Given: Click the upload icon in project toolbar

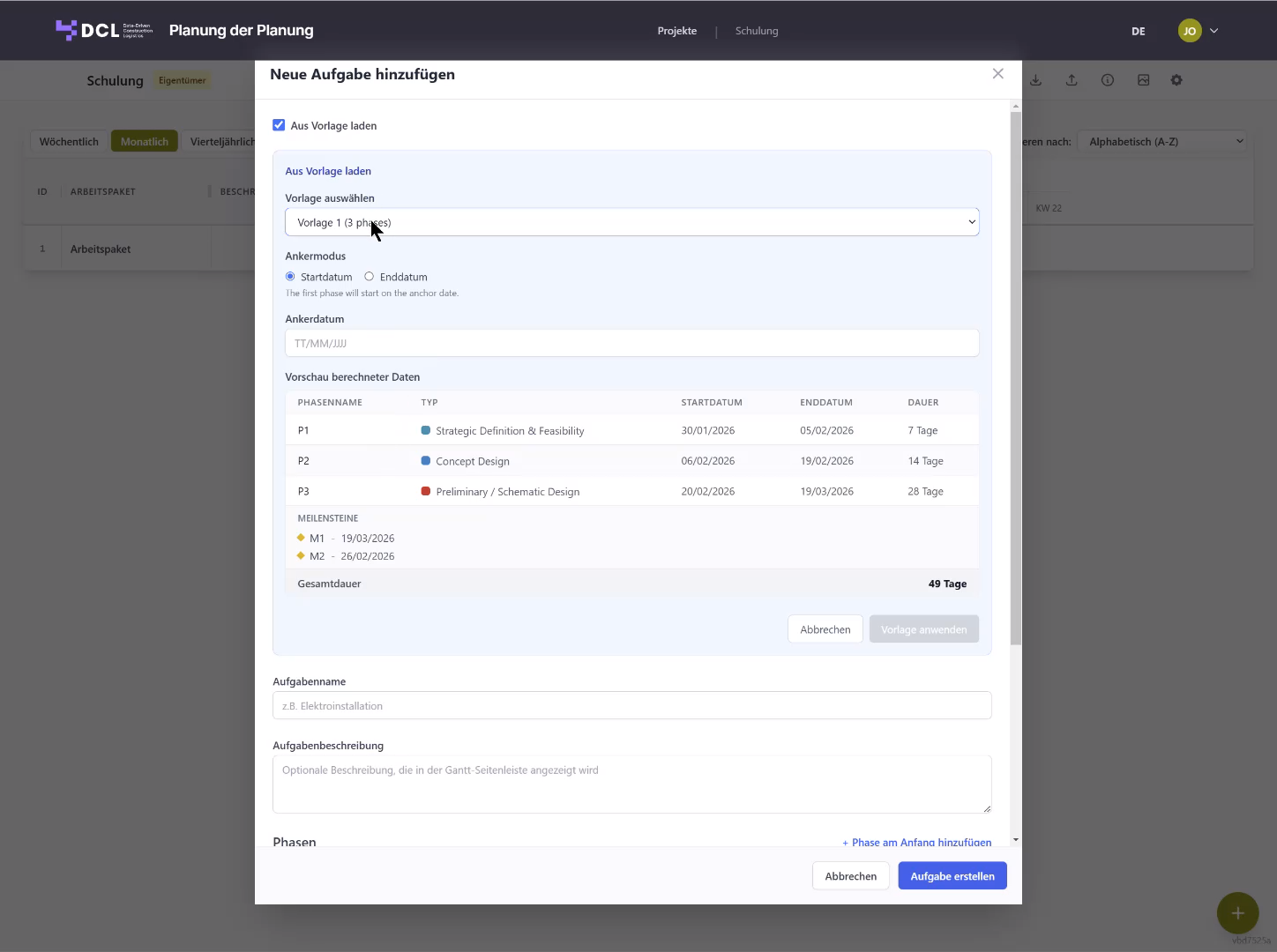Looking at the screenshot, I should coord(1072,80).
